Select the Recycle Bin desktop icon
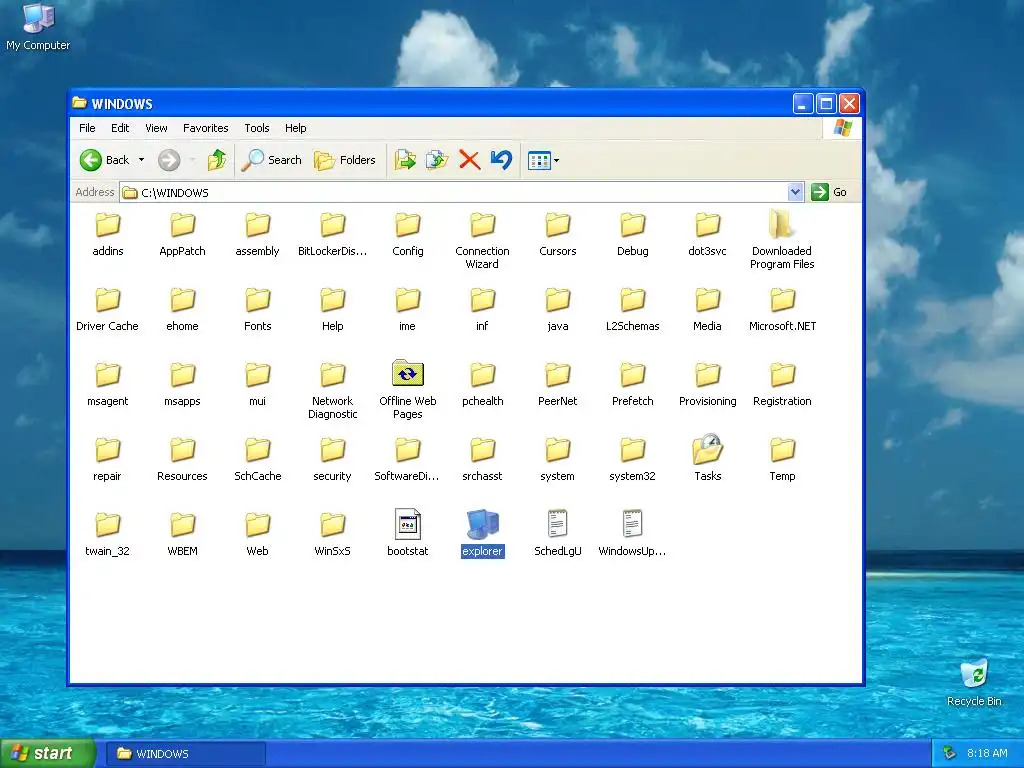The image size is (1024, 768). point(974,682)
